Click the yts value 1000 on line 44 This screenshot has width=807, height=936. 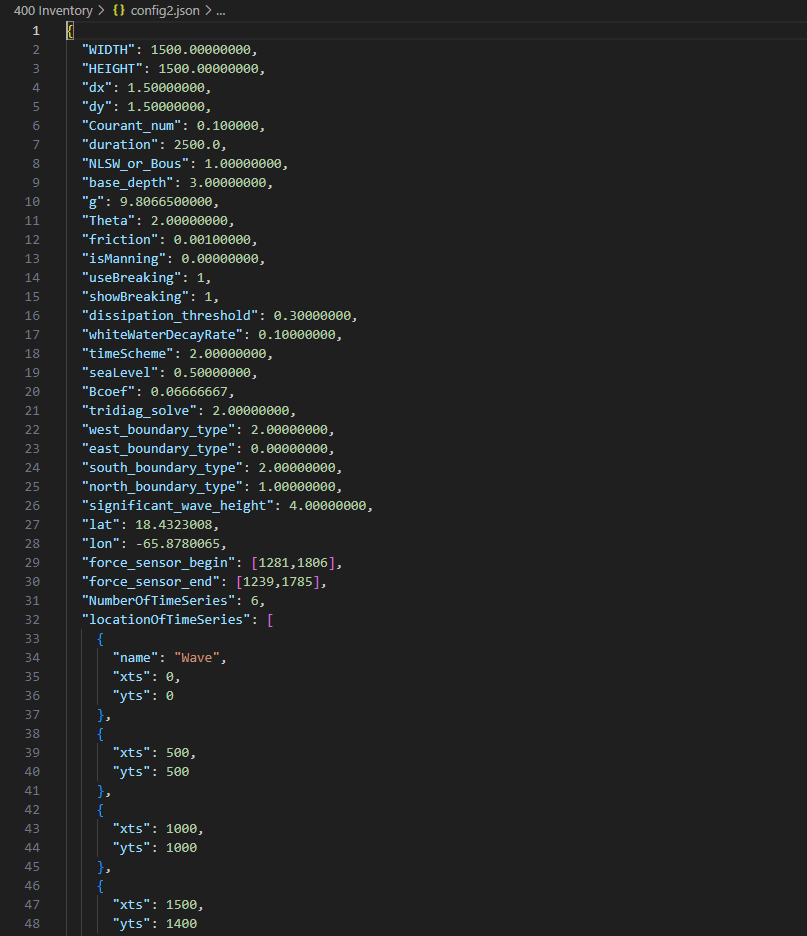(x=181, y=848)
